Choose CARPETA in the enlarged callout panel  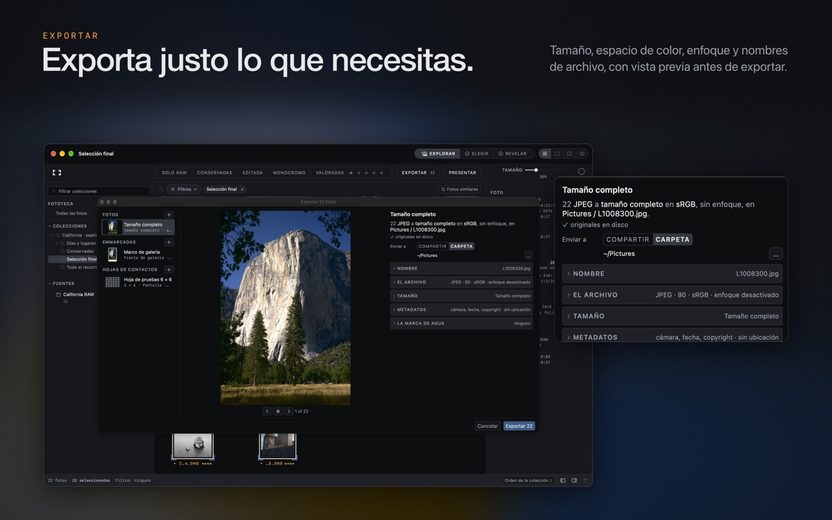pyautogui.click(x=672, y=239)
